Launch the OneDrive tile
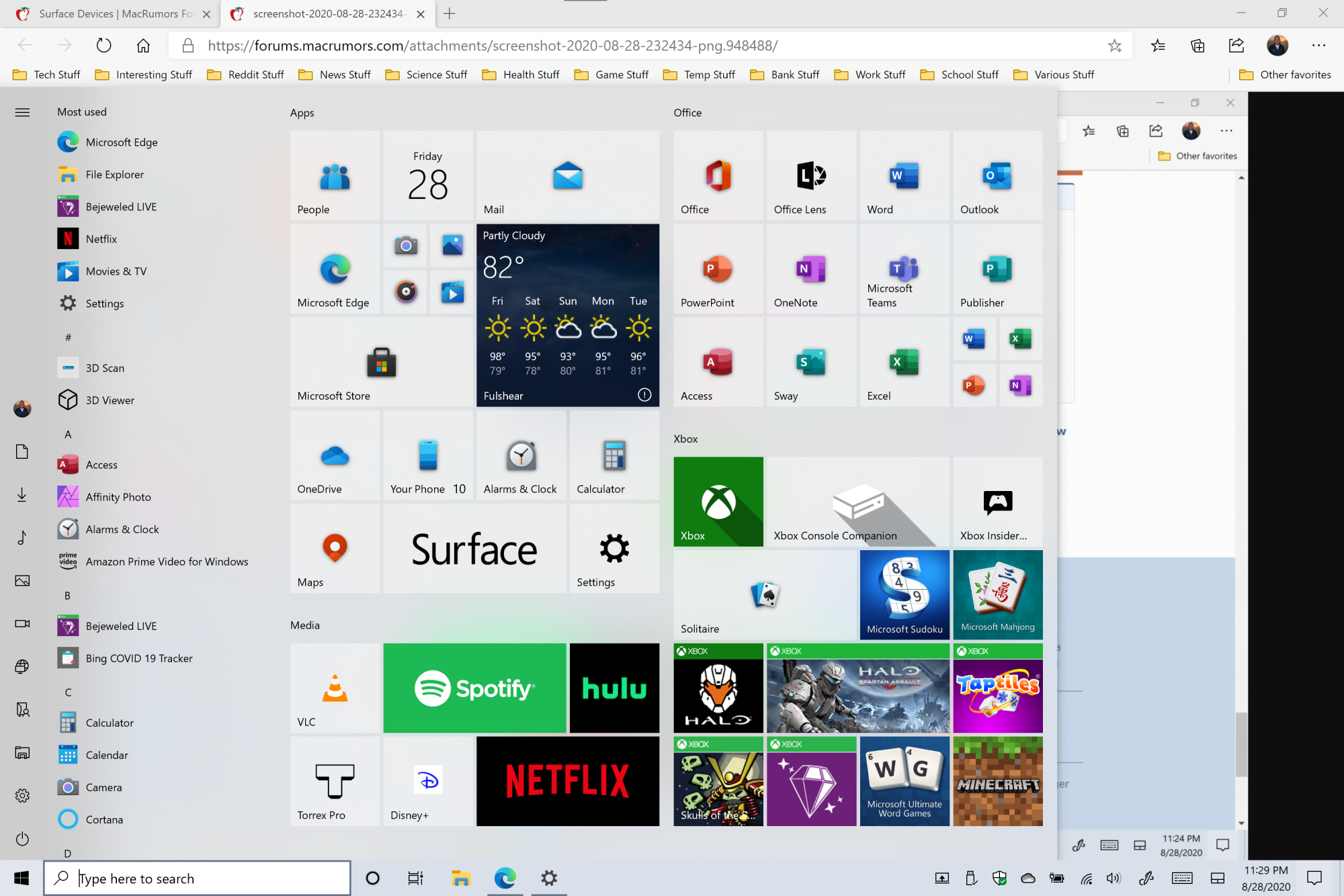1344x896 pixels. 335,455
